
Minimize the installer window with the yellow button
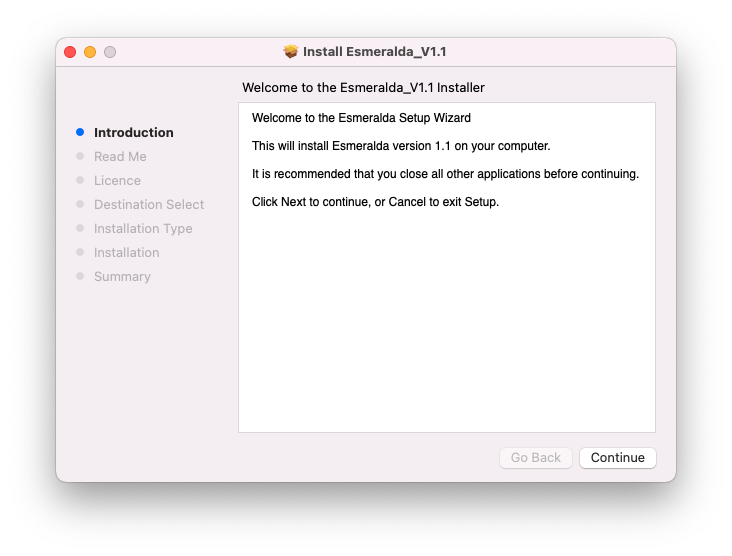pos(90,52)
